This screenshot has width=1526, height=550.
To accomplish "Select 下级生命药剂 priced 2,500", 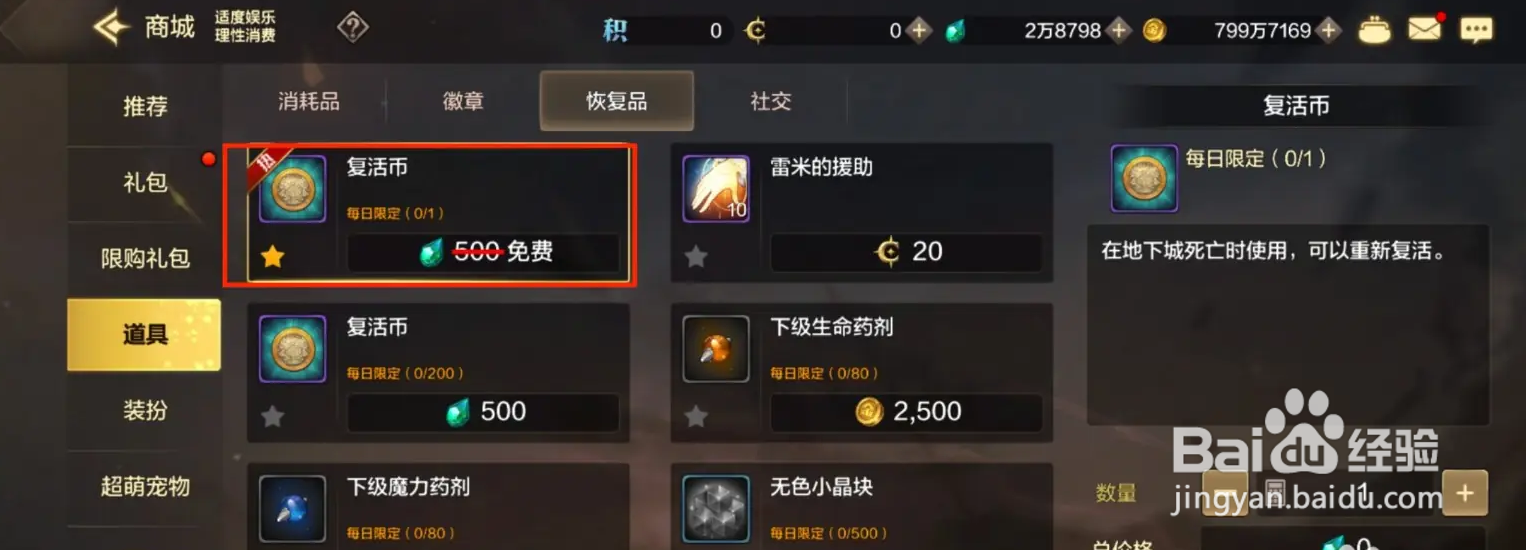I will point(862,373).
